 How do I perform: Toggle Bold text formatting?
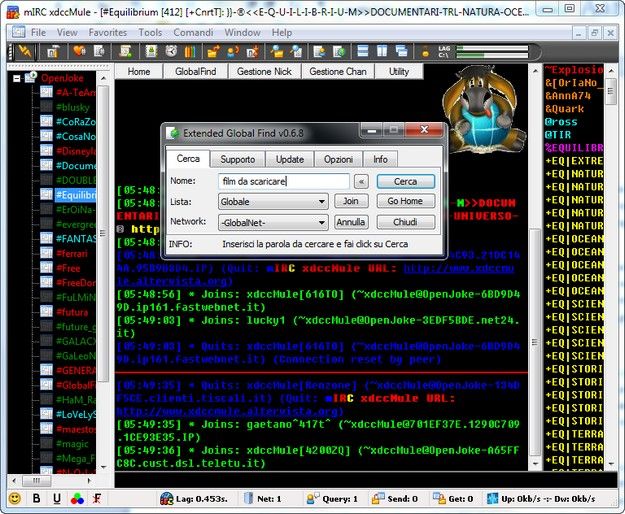pos(36,498)
